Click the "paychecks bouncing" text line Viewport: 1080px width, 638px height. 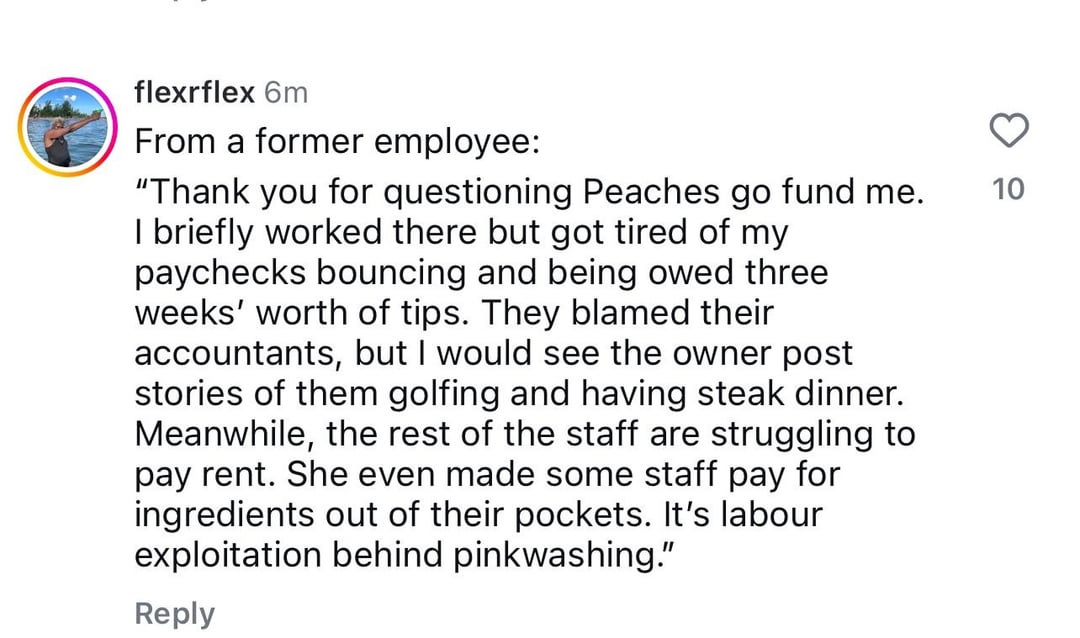click(x=481, y=272)
